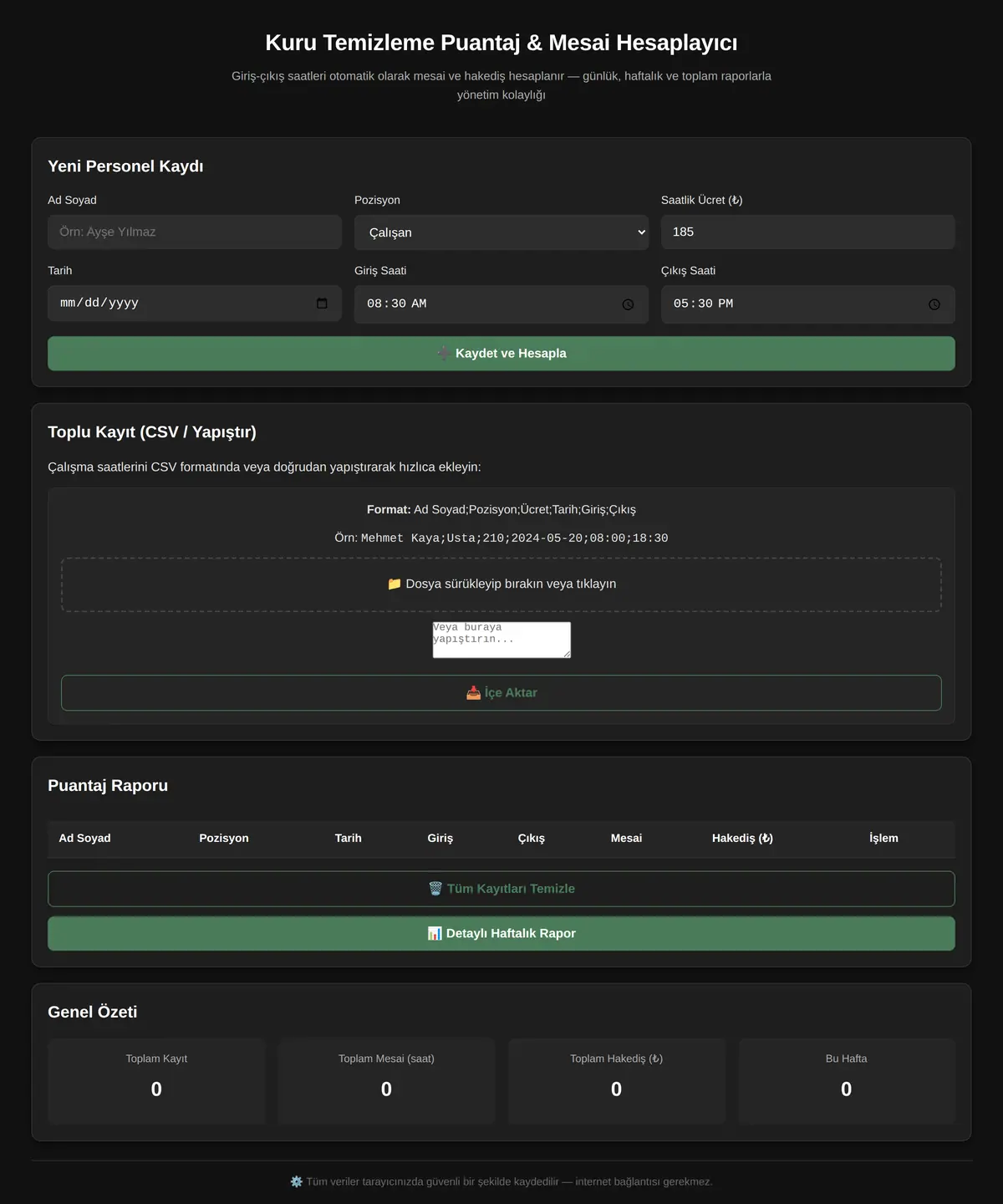Click the Toplam Mesai (saat) summary card

[x=386, y=1081]
